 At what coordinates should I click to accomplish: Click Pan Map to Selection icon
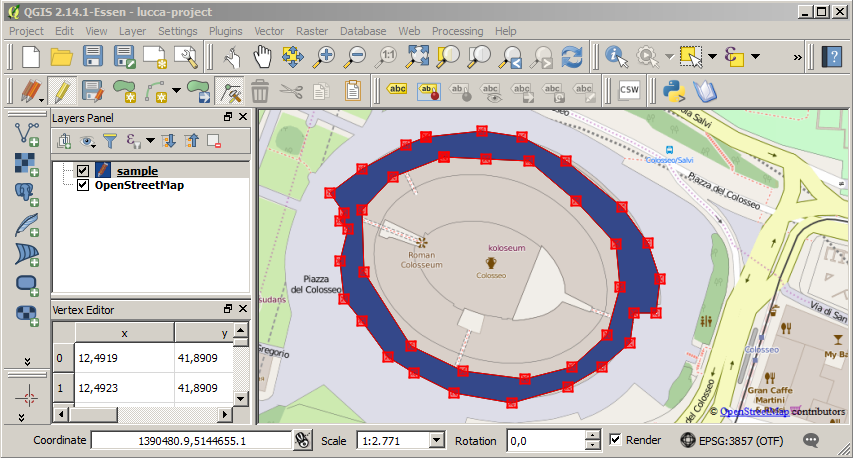click(293, 57)
